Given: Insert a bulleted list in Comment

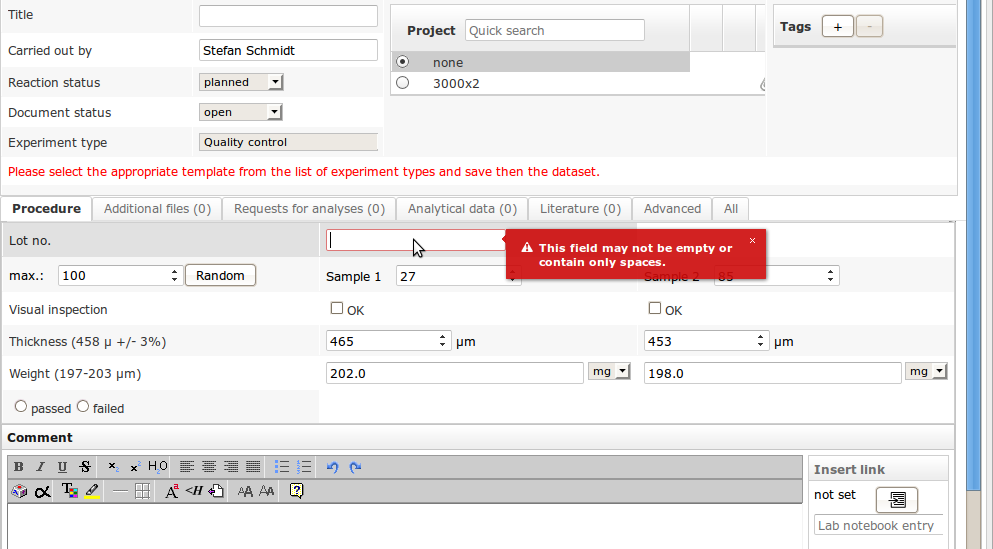Looking at the screenshot, I should point(282,467).
